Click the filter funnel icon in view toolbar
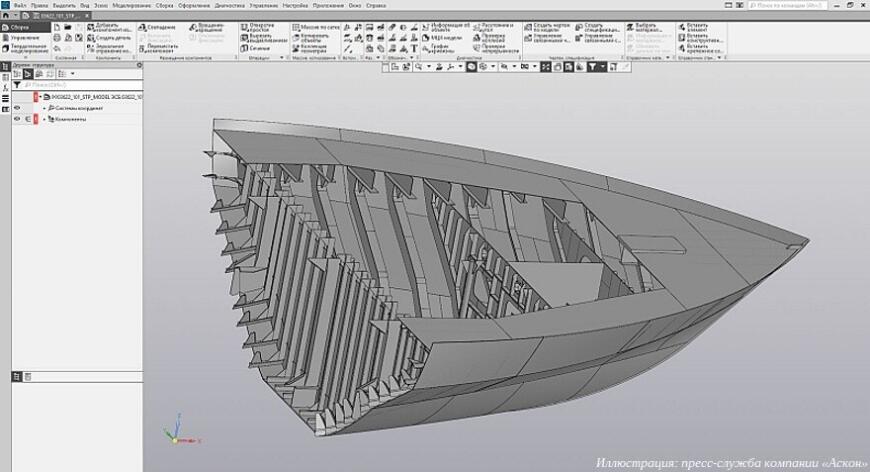The height and width of the screenshot is (472, 870). pos(592,67)
